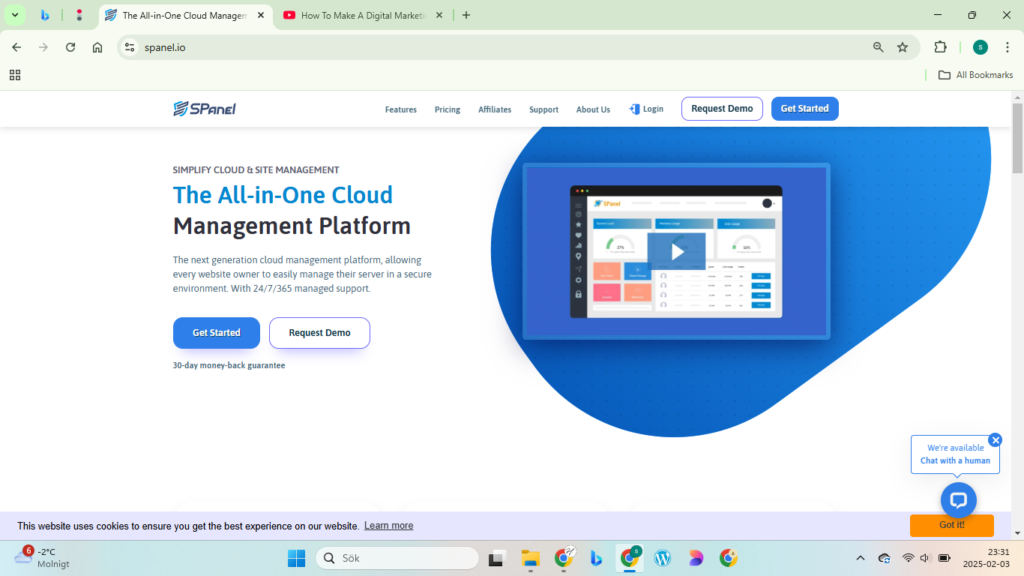The width and height of the screenshot is (1024, 576).
Task: Open the apps grid shortcut
Action: tap(15, 75)
